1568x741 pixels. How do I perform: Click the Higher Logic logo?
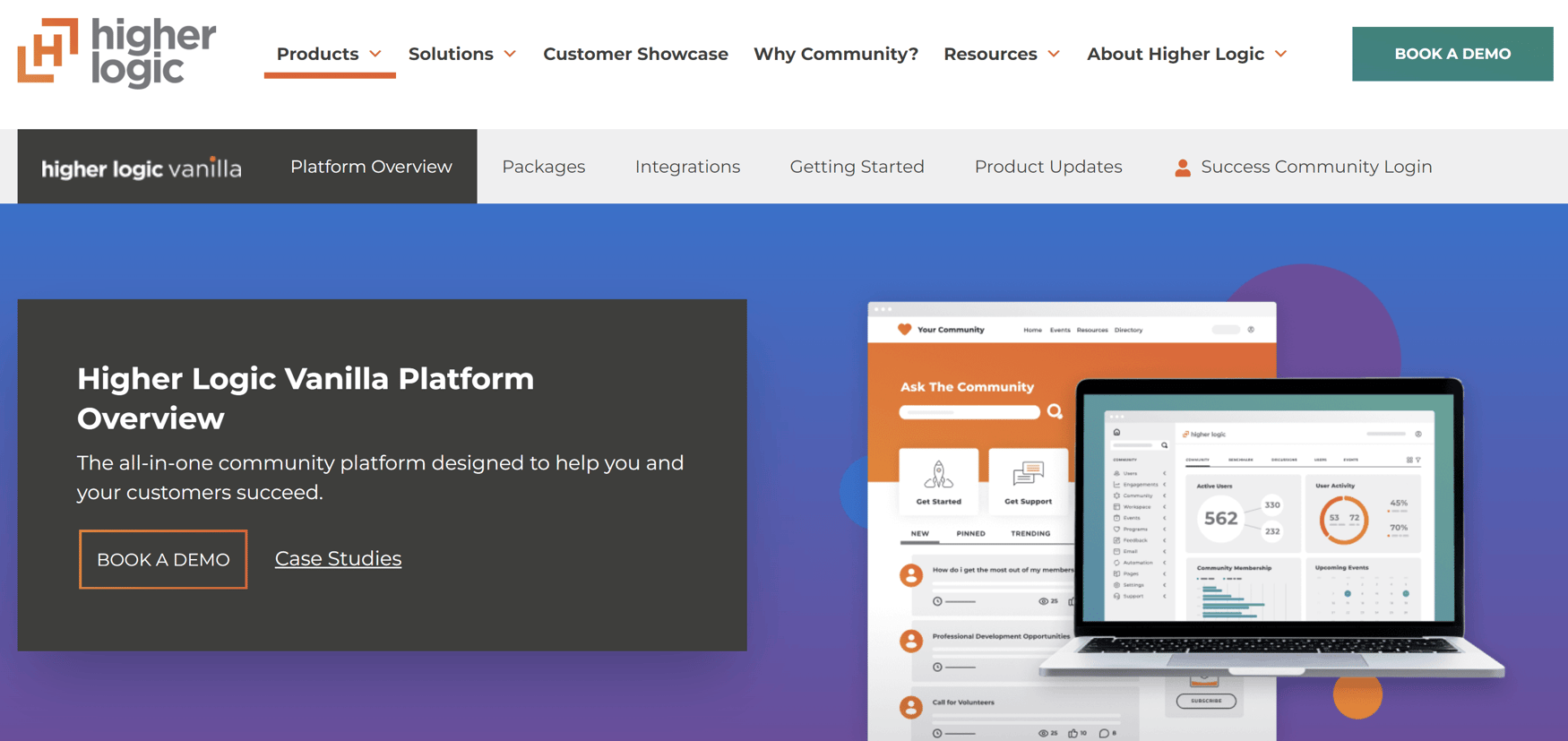click(x=117, y=53)
